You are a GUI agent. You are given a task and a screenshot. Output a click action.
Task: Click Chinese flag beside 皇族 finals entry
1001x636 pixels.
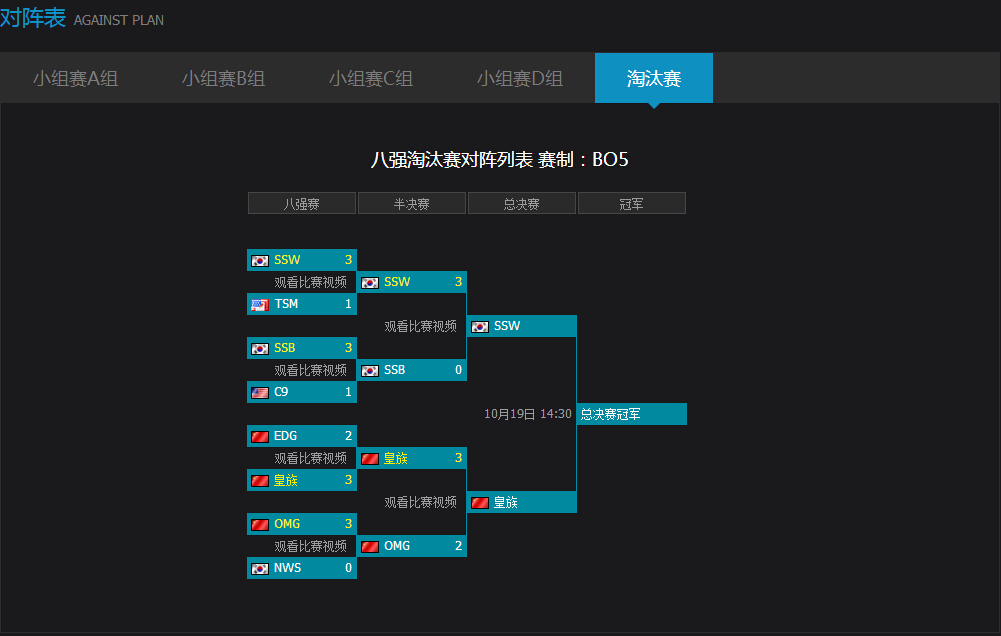(479, 503)
